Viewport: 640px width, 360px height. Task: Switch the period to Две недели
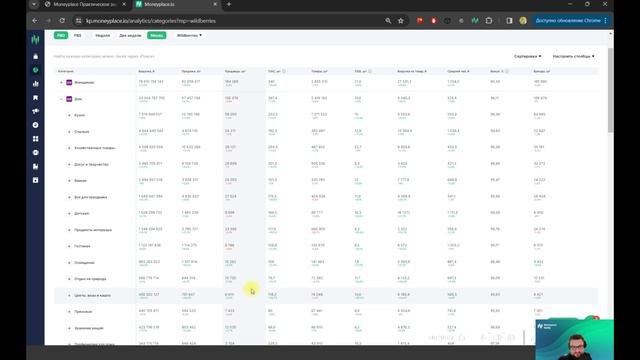tap(130, 36)
